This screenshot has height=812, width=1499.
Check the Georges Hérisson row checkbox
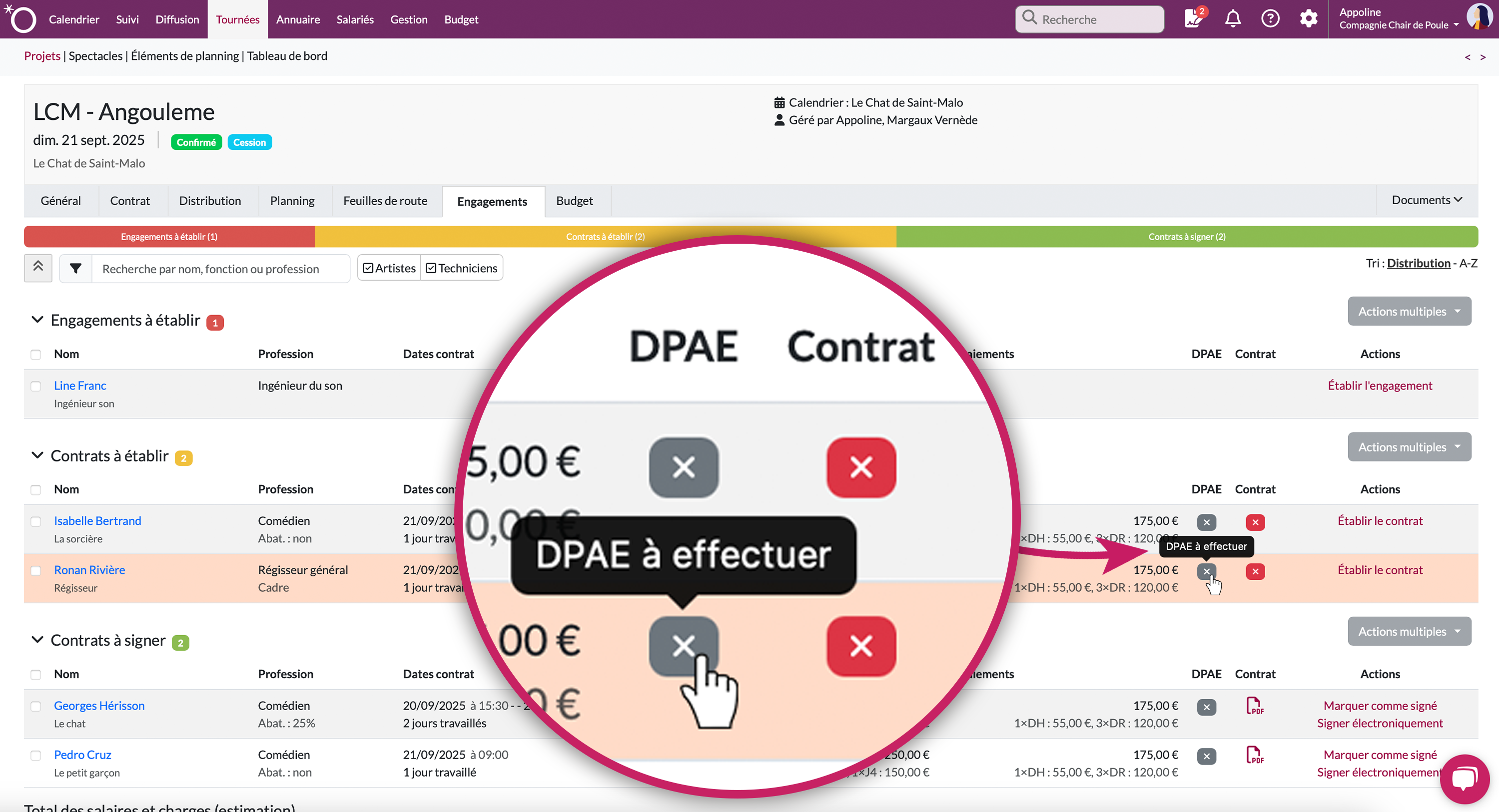[36, 706]
